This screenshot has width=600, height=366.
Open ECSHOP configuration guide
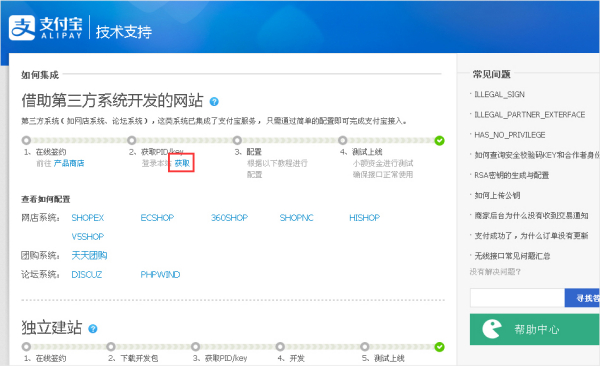(x=157, y=218)
